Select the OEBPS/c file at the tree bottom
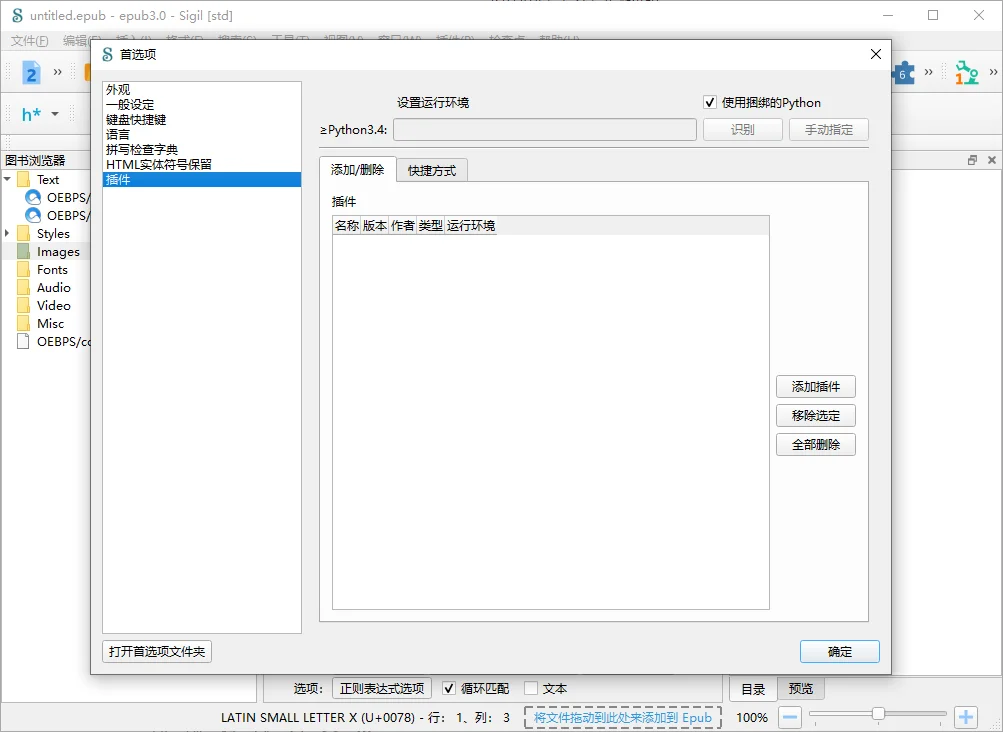 click(x=63, y=342)
